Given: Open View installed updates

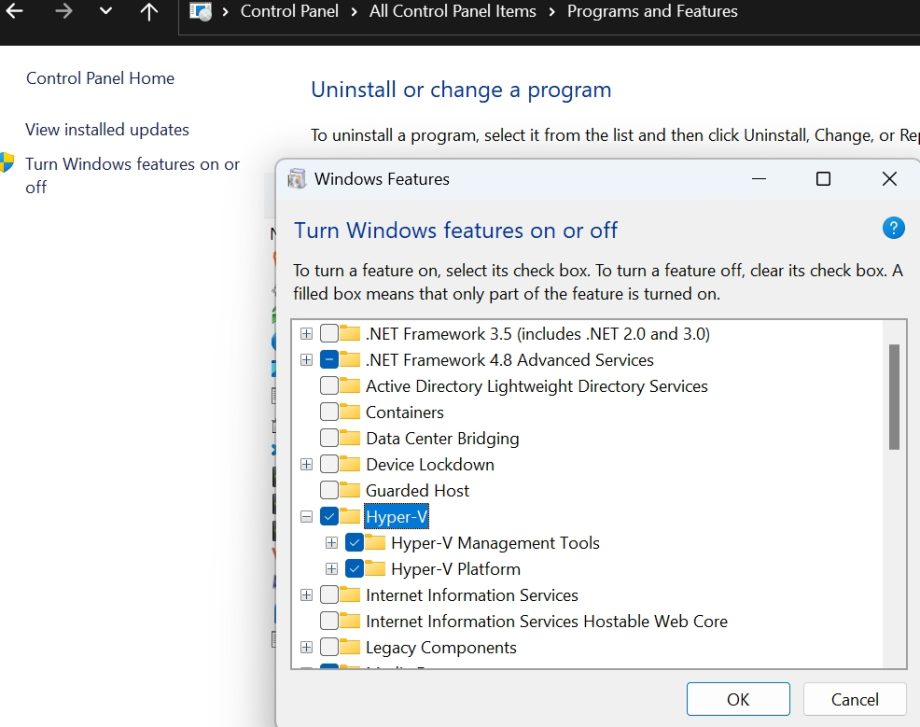Looking at the screenshot, I should coord(106,129).
